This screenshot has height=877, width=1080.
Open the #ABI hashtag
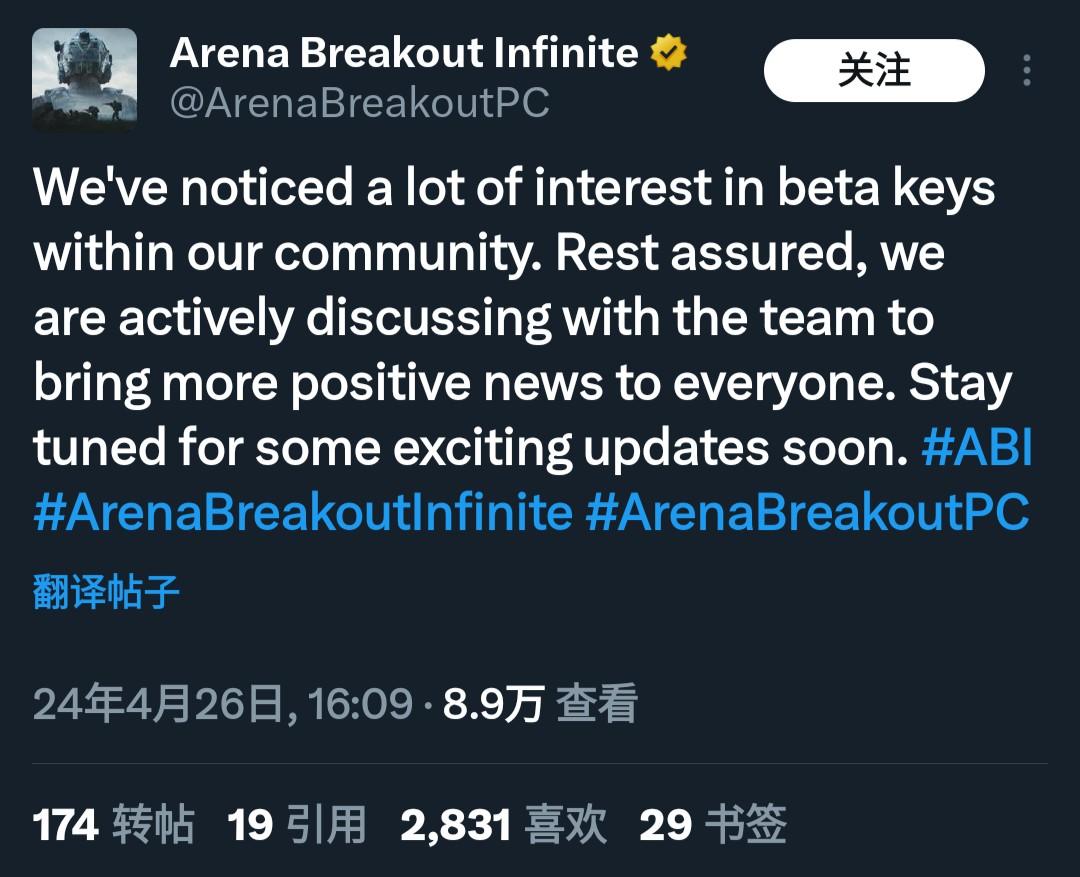click(977, 446)
